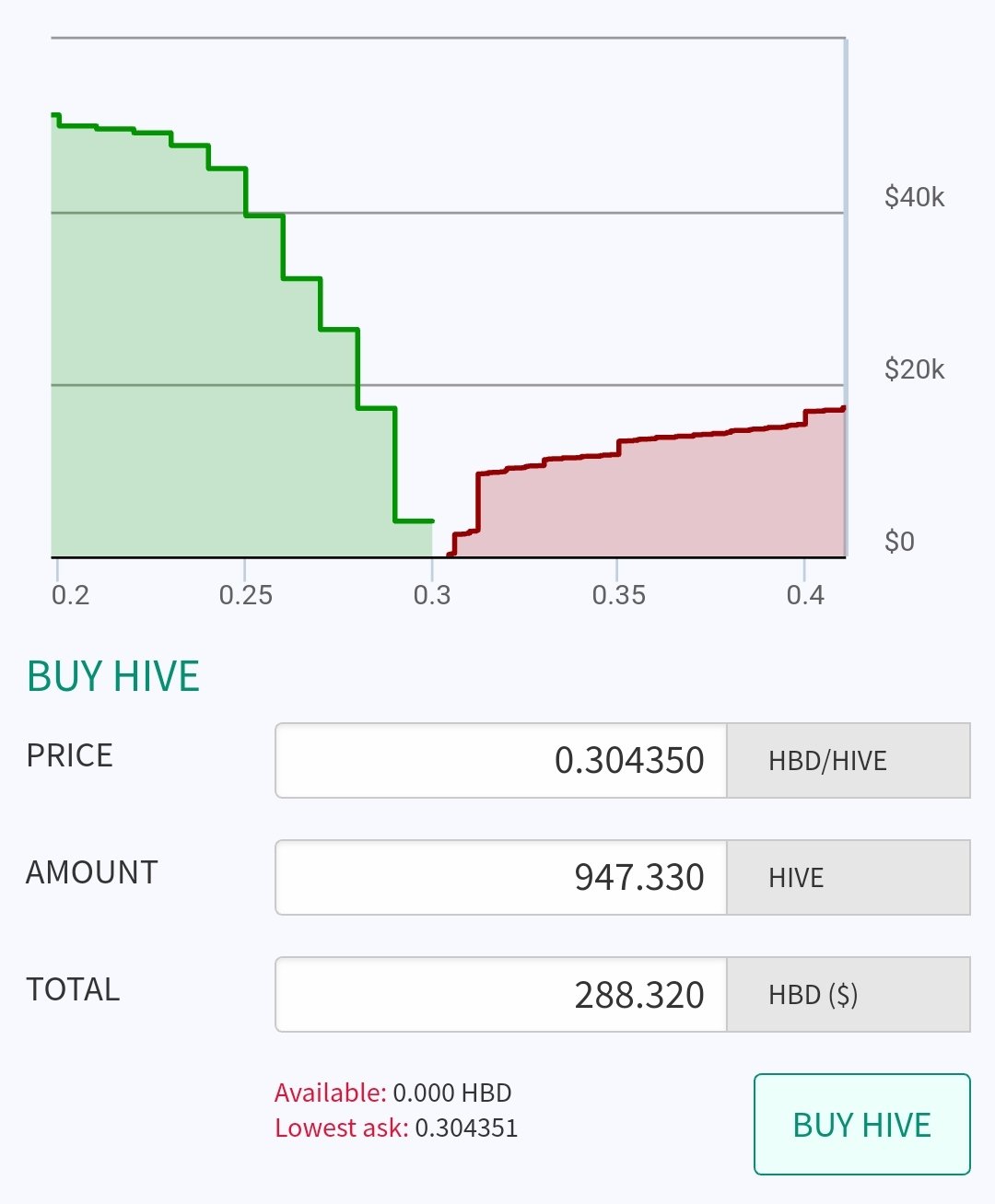Click the 0.35 price axis label
The width and height of the screenshot is (995, 1204).
[619, 595]
